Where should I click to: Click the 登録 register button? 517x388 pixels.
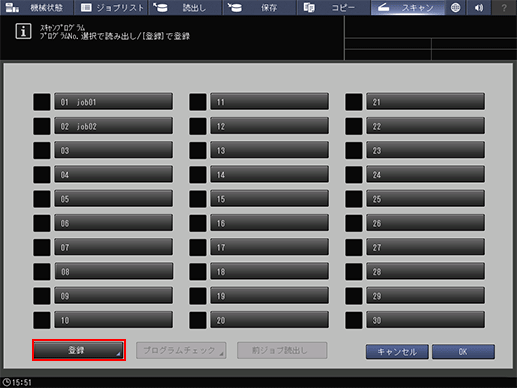click(x=79, y=350)
